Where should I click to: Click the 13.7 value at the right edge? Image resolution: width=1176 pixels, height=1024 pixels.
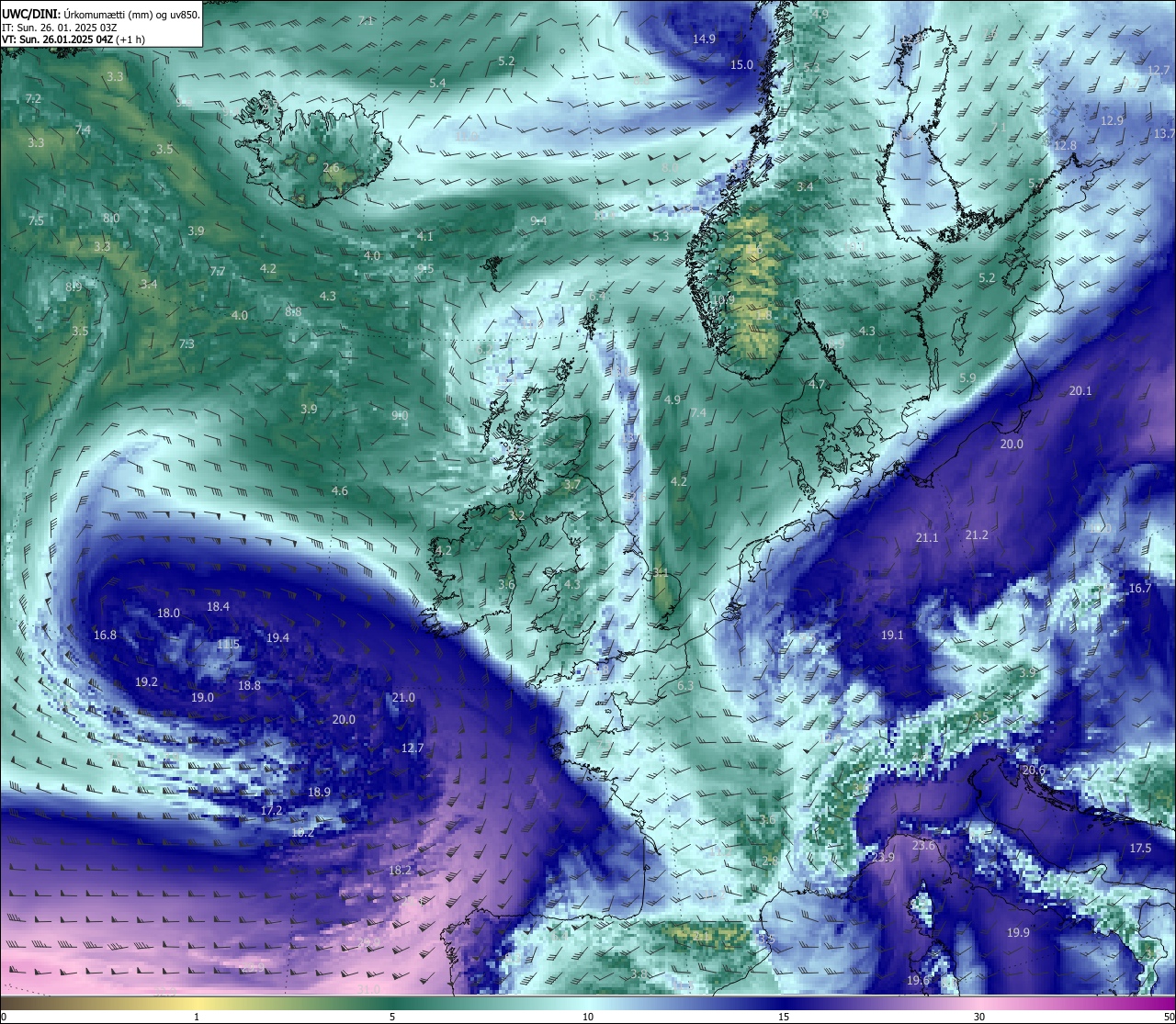pos(1164,134)
